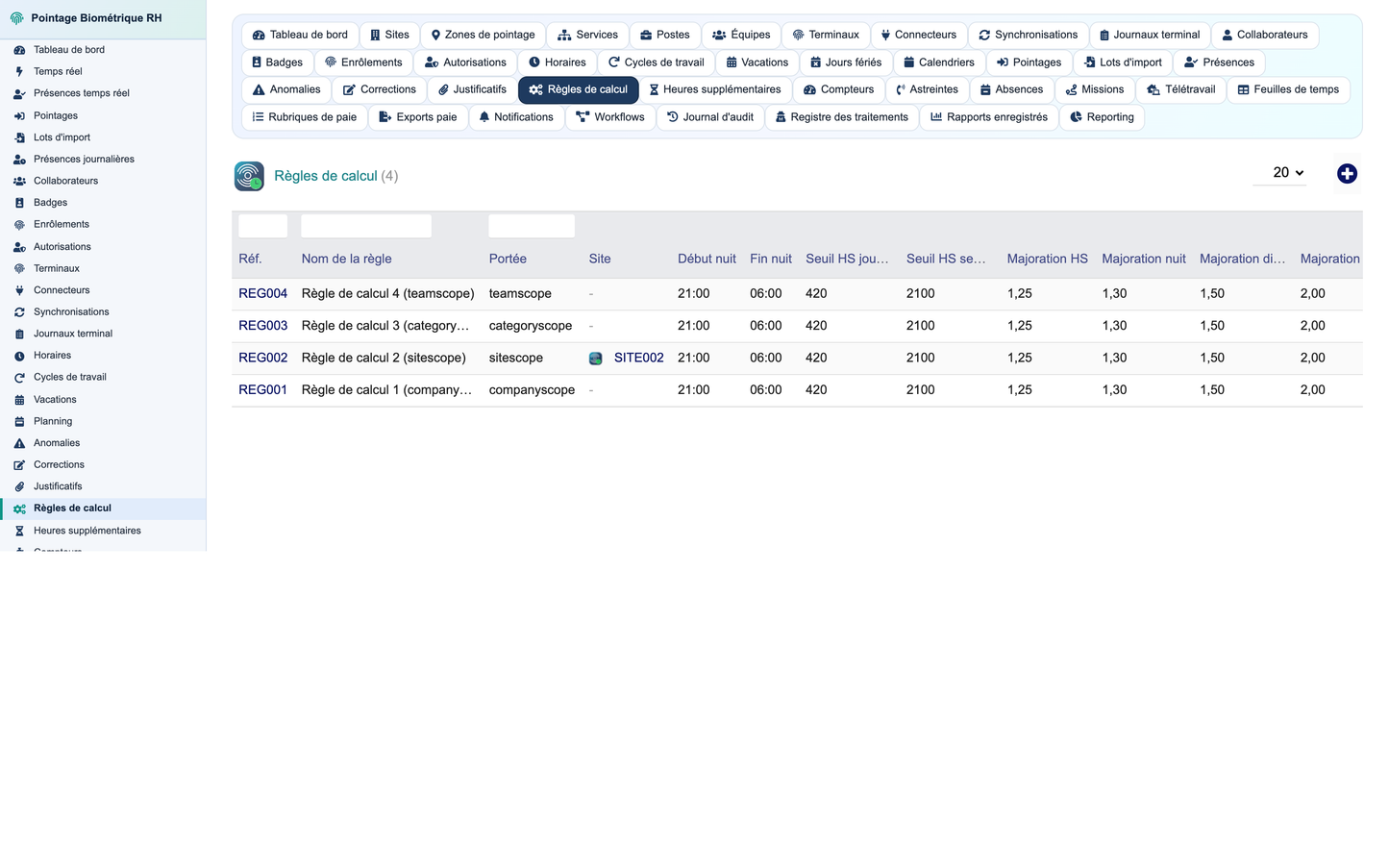Click the Règles de calcul title text
Screen dimensions: 1389x868
point(326,176)
